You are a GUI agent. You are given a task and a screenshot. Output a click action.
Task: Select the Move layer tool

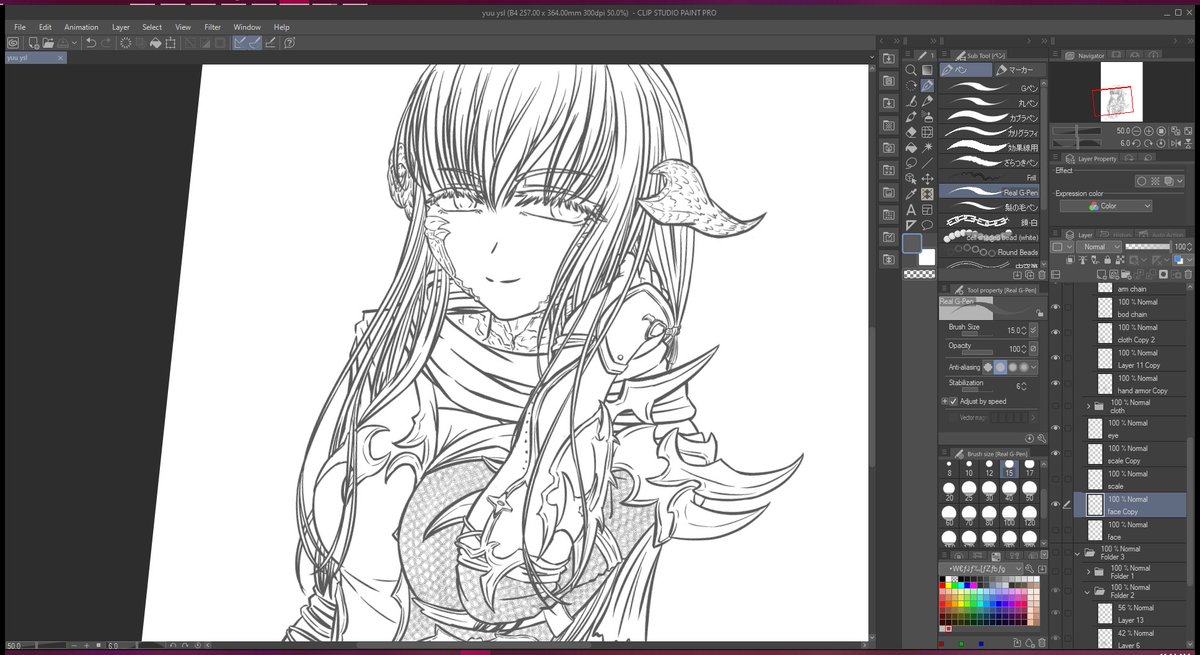(927, 179)
